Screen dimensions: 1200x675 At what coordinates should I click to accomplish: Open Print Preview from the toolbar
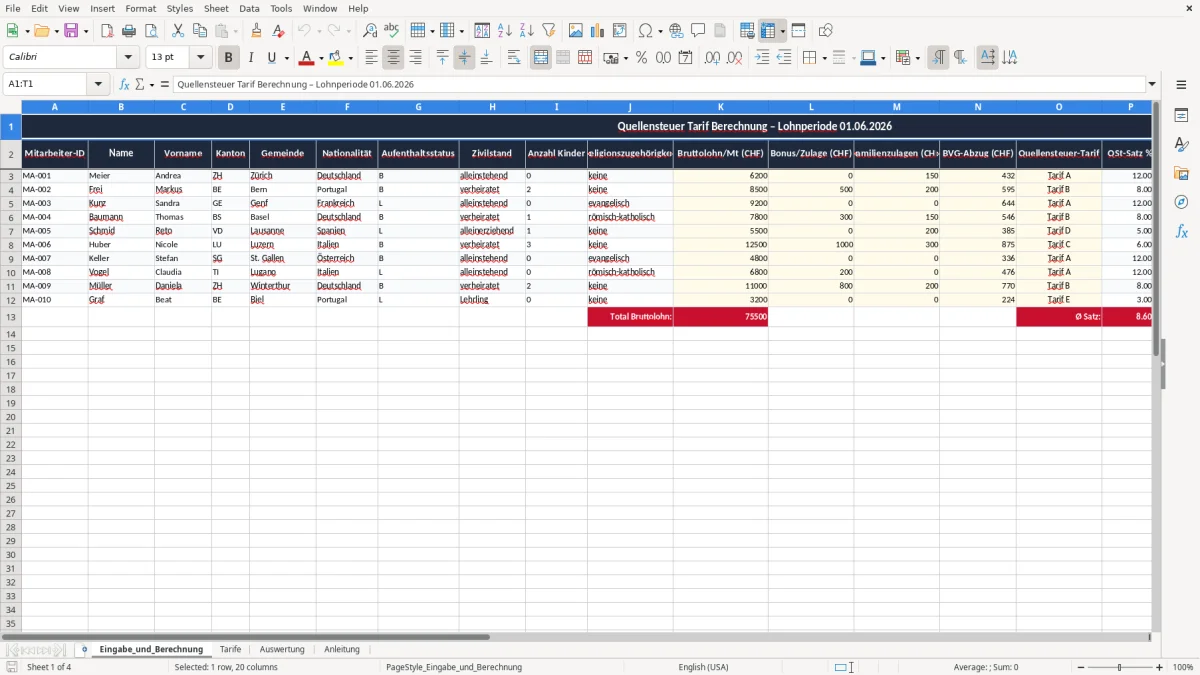(151, 31)
